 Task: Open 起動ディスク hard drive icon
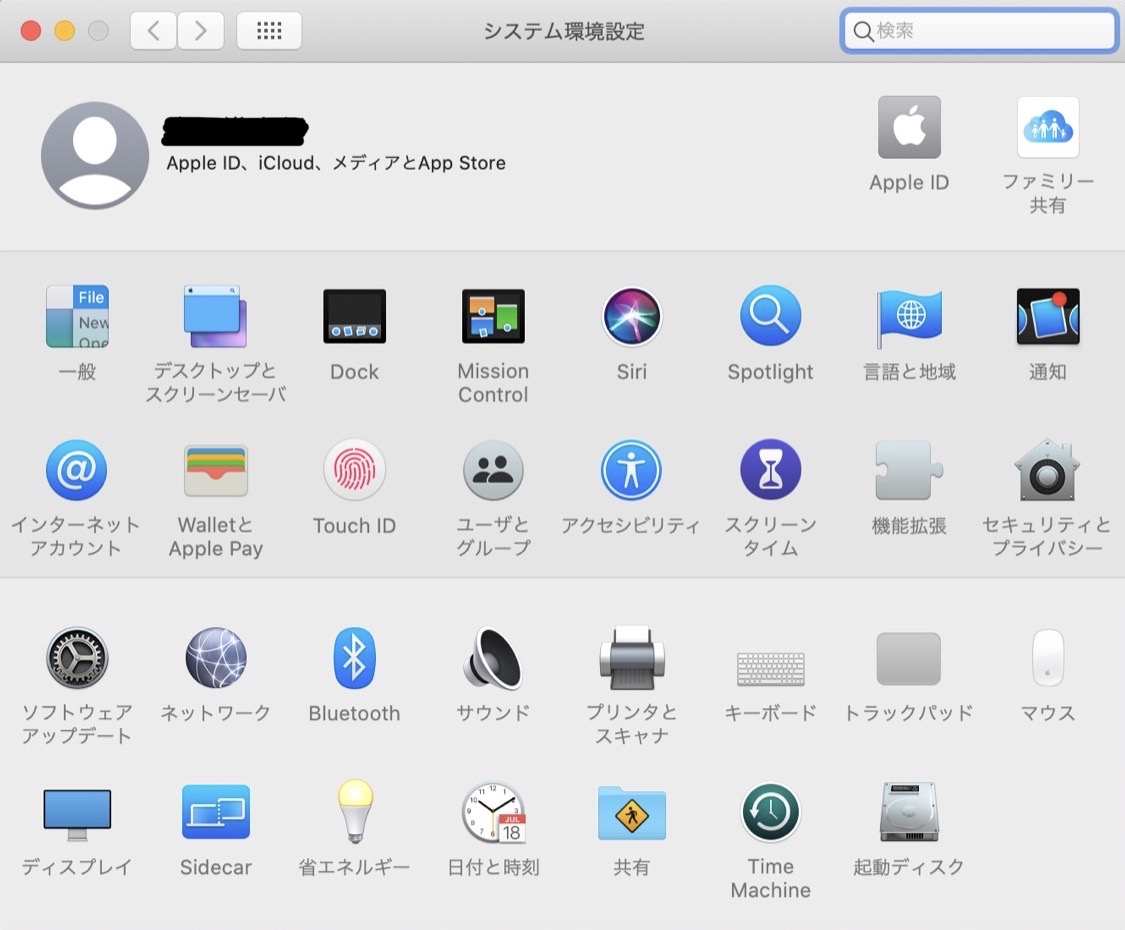pyautogui.click(x=909, y=812)
